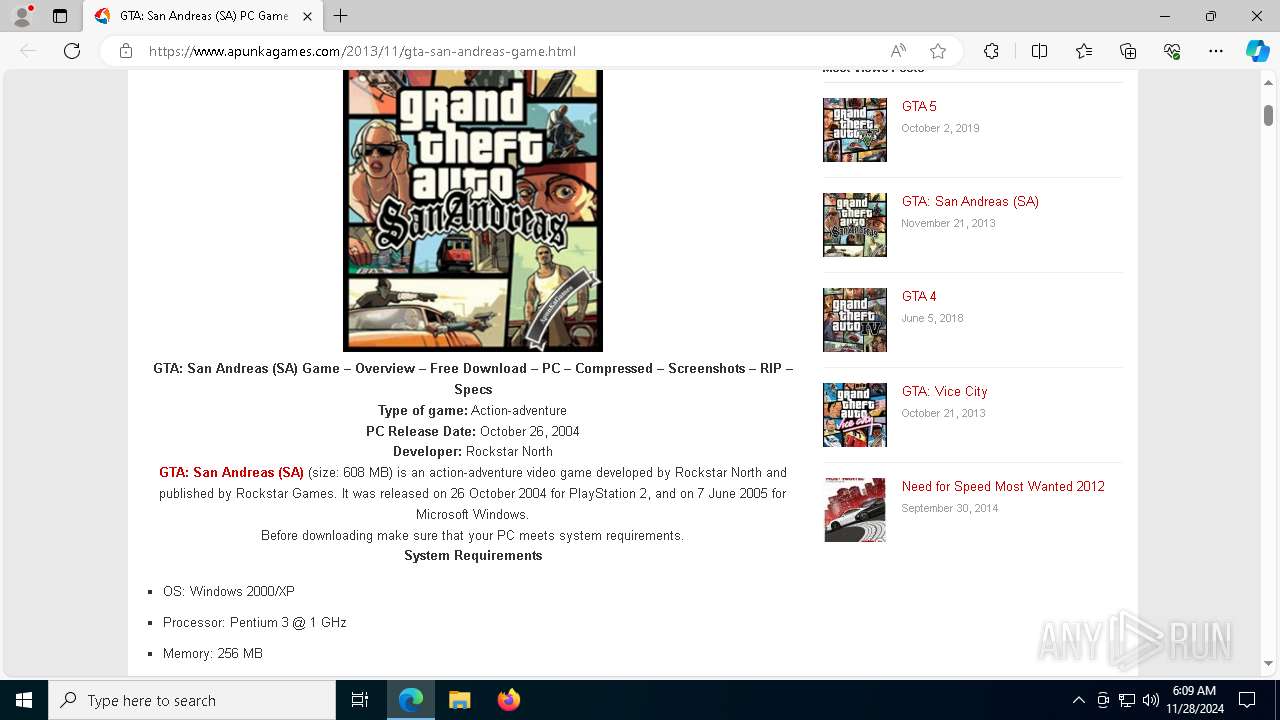Go back to the previous page
1280x720 pixels.
pyautogui.click(x=28, y=51)
